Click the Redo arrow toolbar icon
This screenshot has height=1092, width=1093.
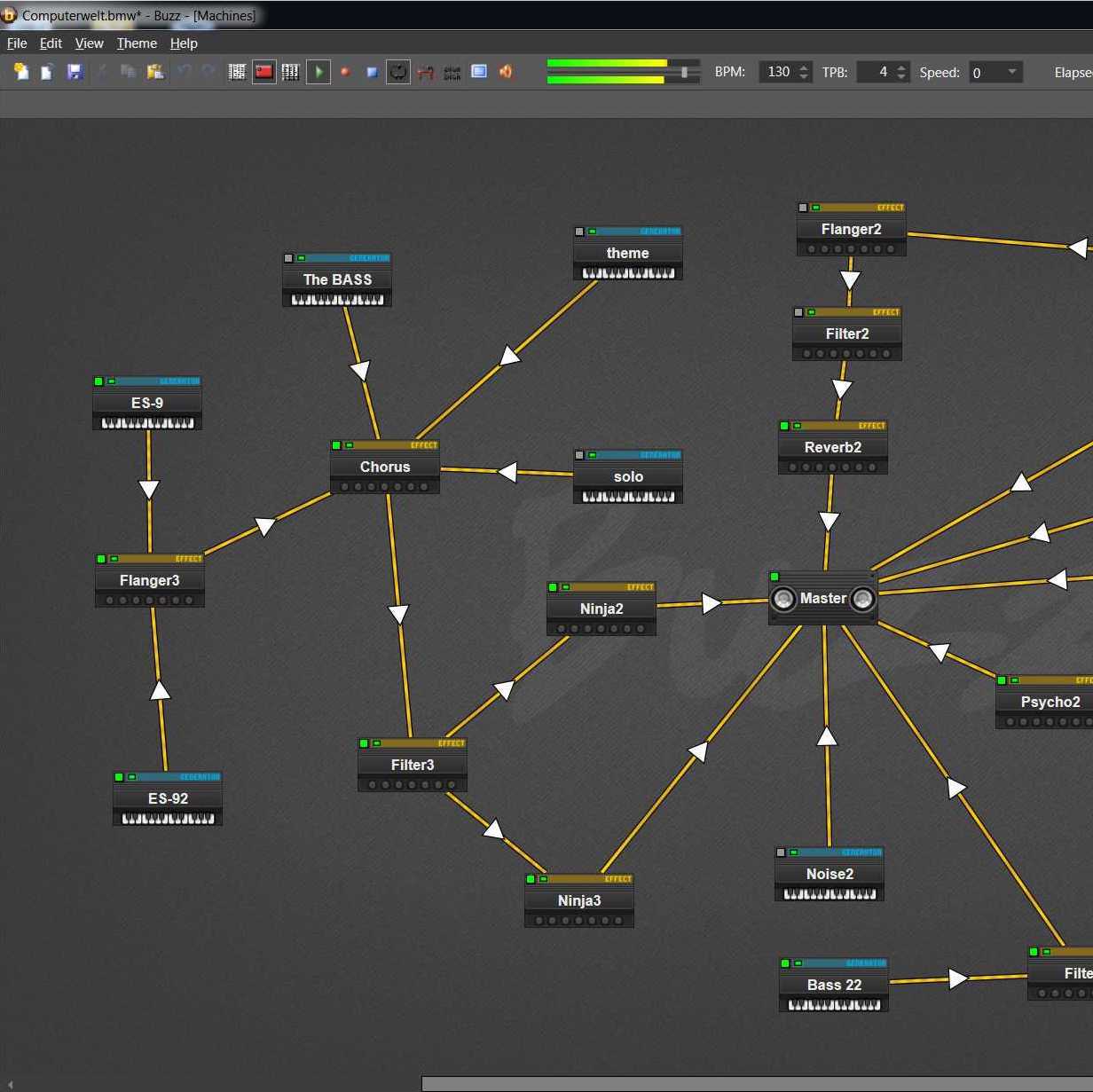pyautogui.click(x=209, y=72)
